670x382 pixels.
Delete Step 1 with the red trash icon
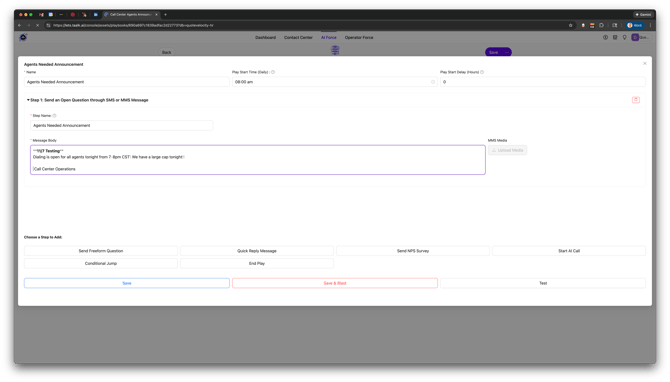pos(635,100)
